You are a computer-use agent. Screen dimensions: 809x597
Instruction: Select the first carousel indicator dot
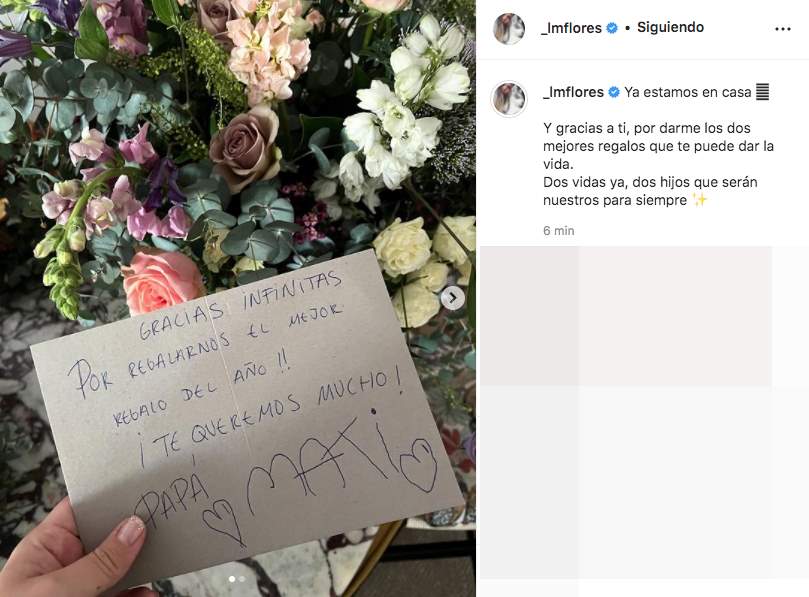[232, 579]
